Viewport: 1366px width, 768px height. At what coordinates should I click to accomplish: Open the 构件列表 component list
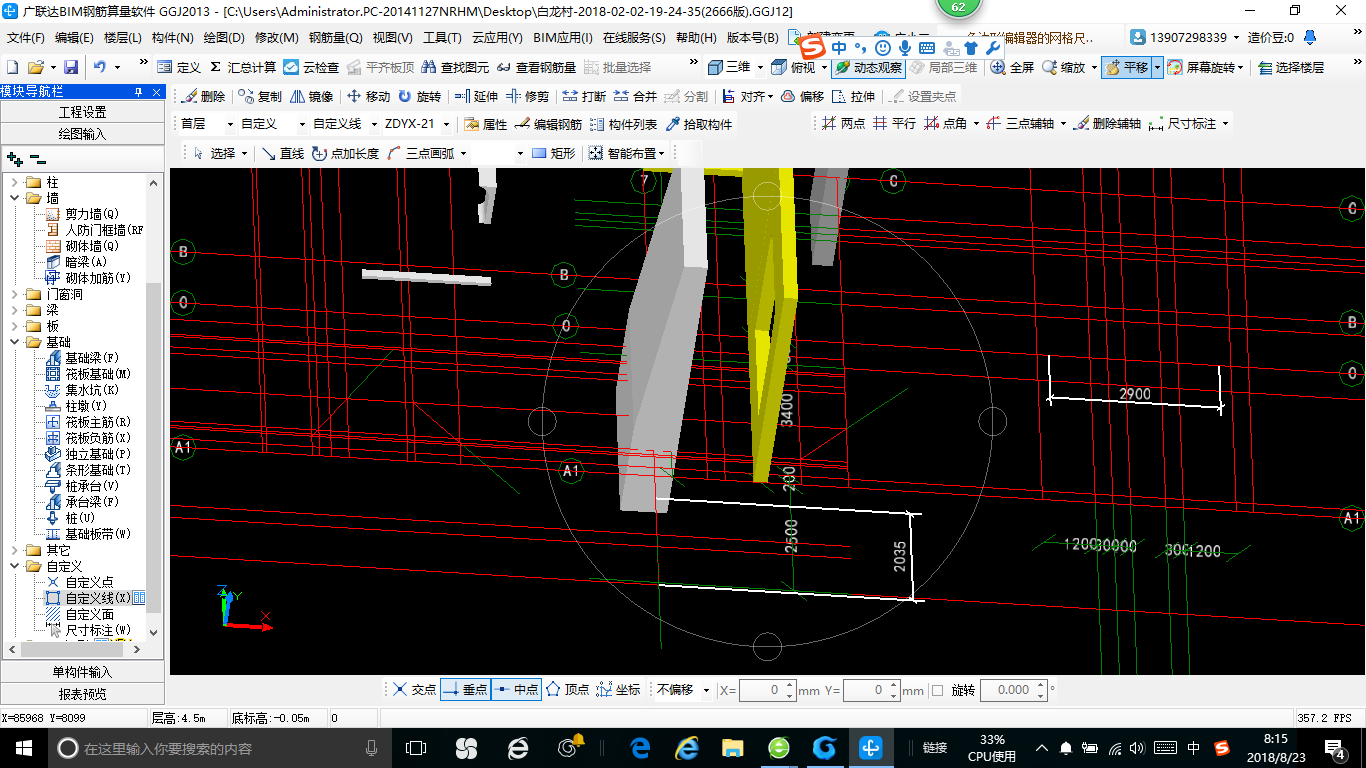[623, 124]
